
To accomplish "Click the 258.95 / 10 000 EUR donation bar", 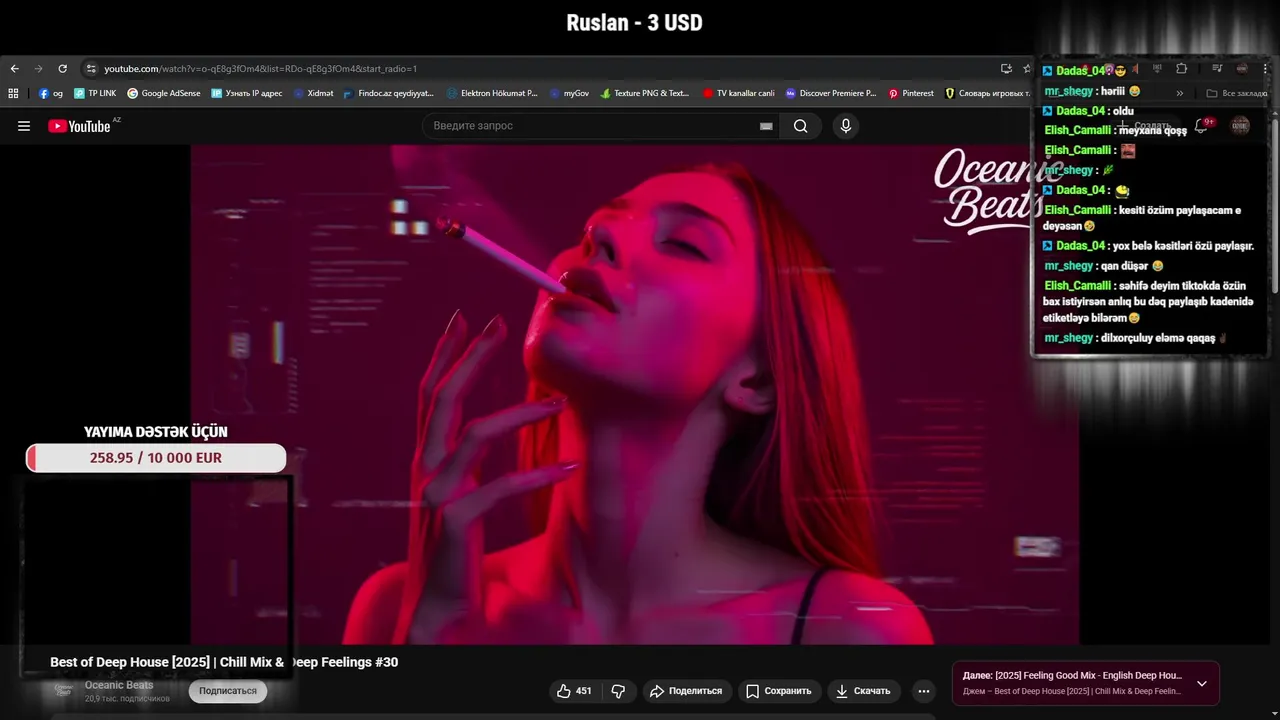I will tap(156, 458).
